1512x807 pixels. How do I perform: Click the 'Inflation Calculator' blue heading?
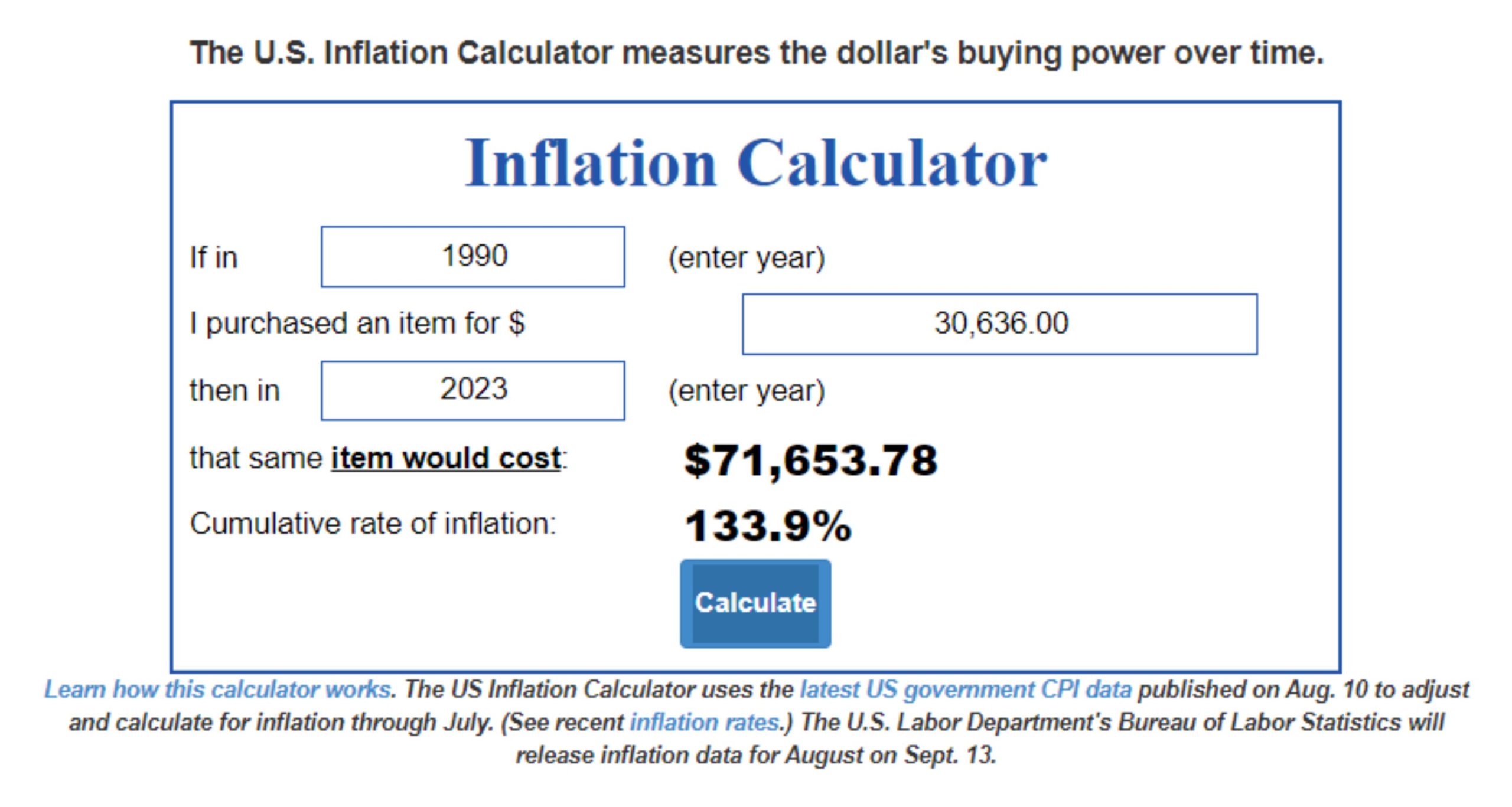coord(755,162)
